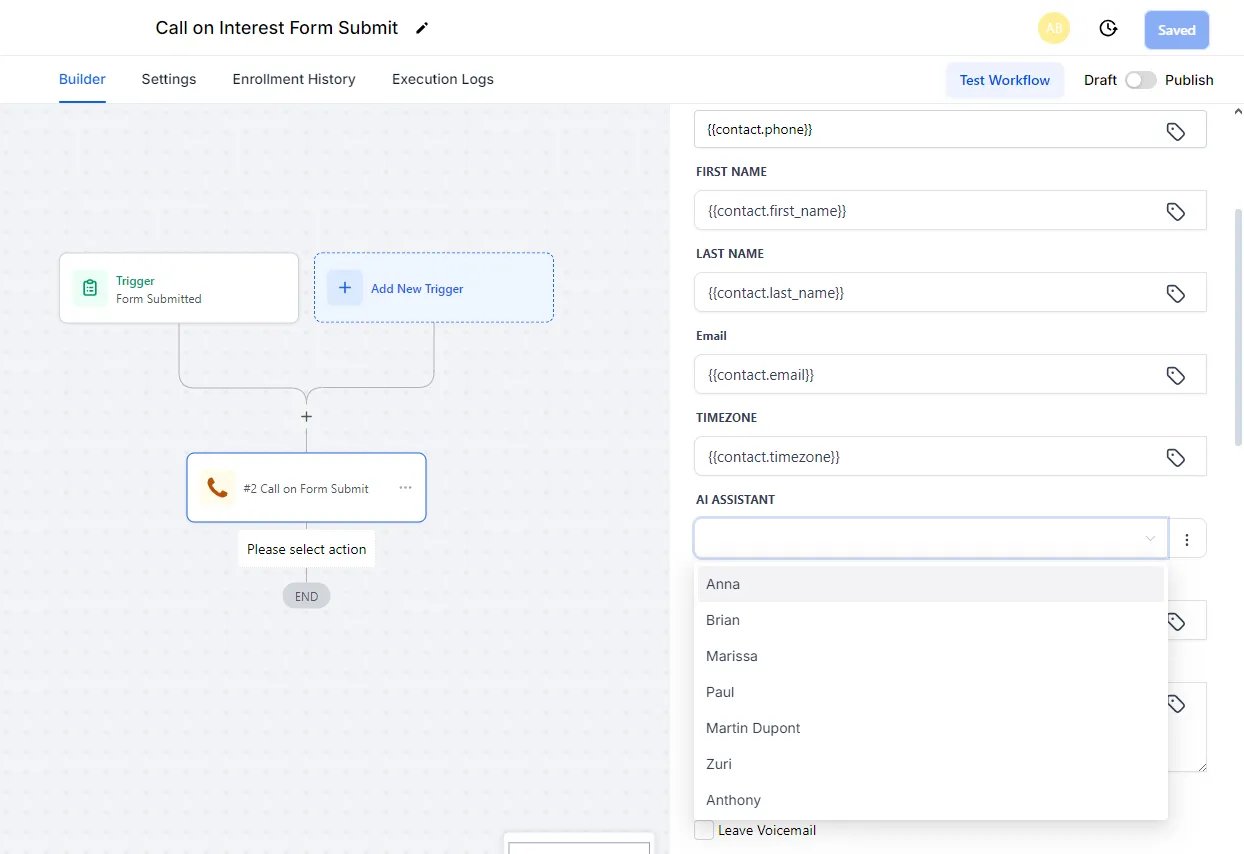
Task: Click tag icon in Timezone field
Action: (x=1176, y=457)
